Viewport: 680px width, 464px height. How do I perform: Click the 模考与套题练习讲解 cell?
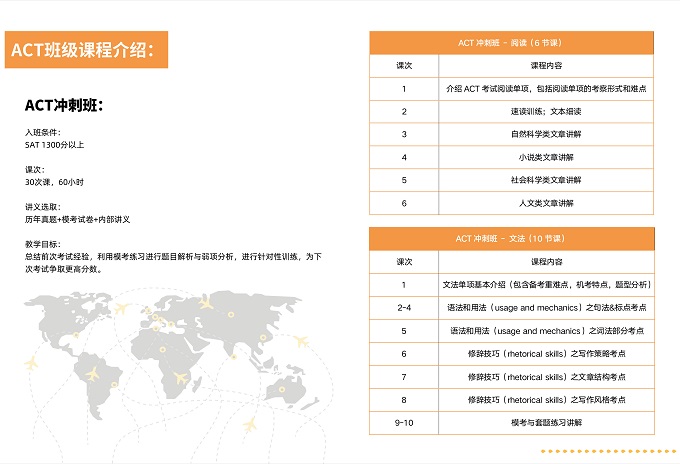coord(545,423)
